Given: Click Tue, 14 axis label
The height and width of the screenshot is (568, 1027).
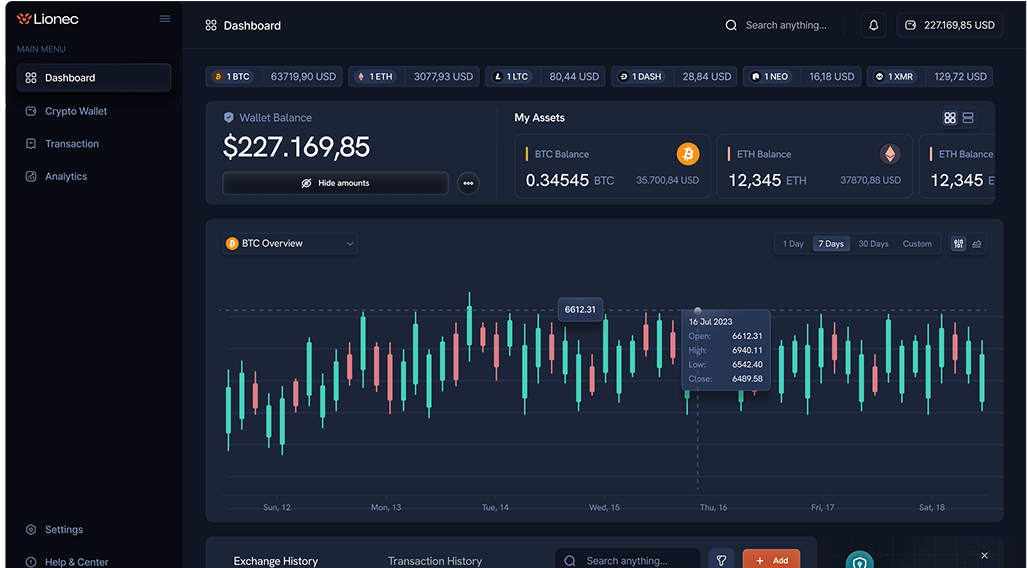Looking at the screenshot, I should [x=495, y=508].
